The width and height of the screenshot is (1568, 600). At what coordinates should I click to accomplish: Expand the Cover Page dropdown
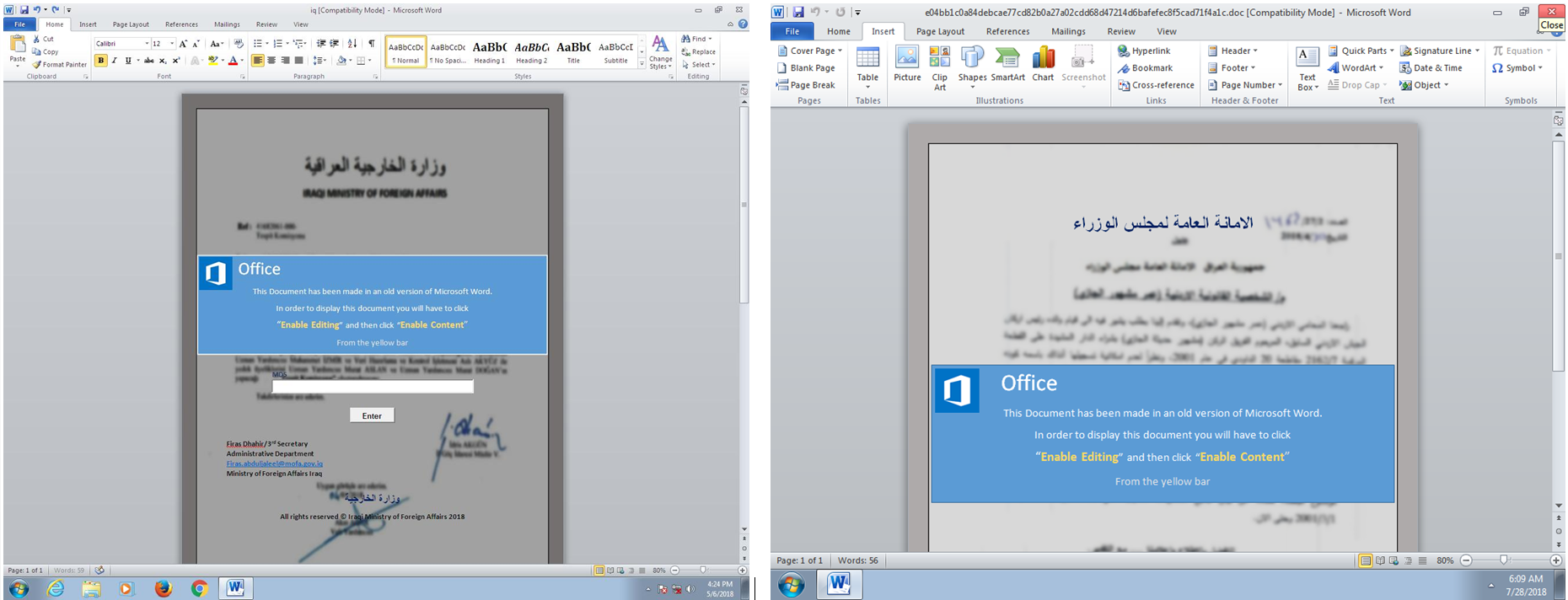(809, 51)
